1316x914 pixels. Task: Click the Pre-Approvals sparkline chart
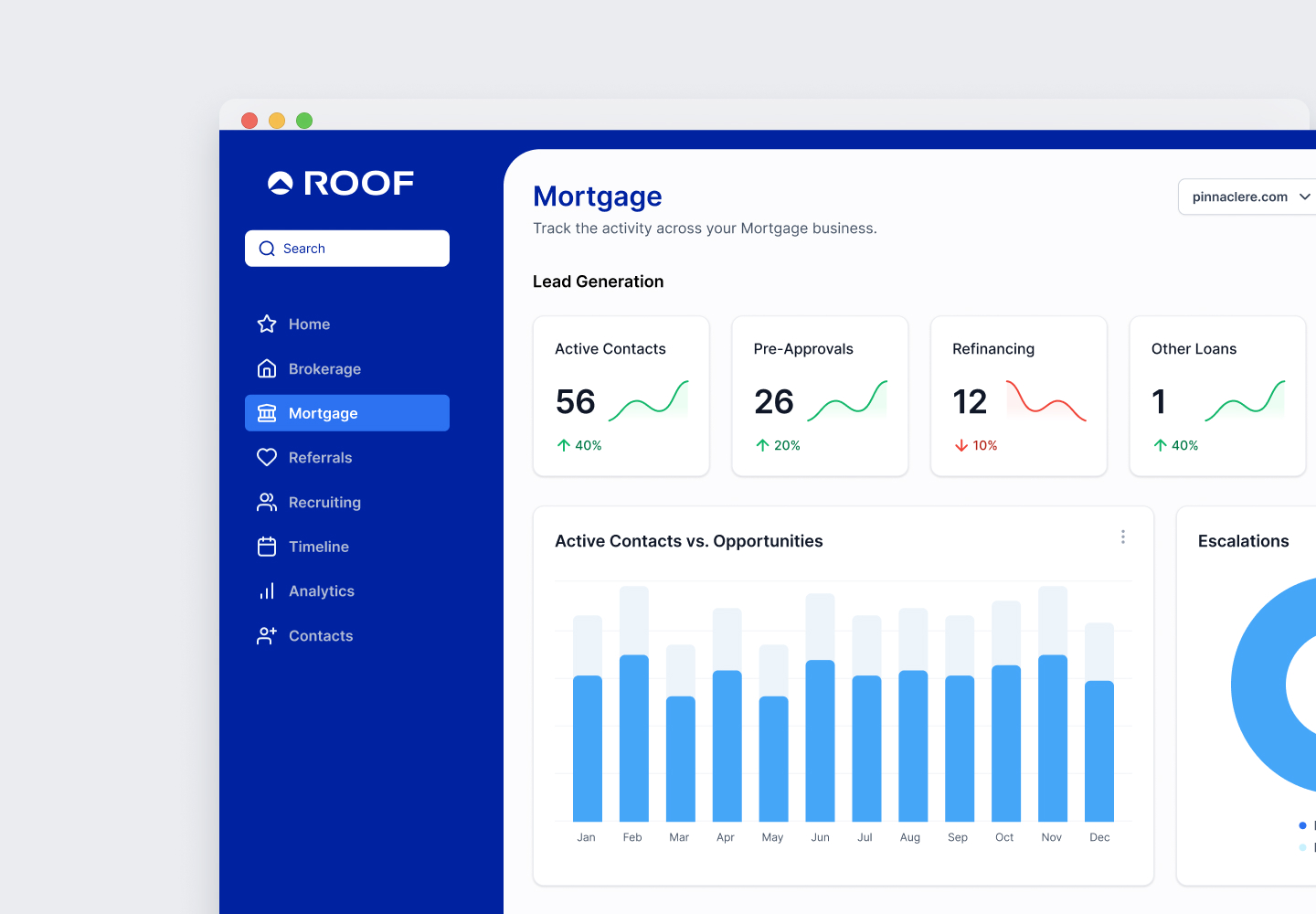pos(847,401)
